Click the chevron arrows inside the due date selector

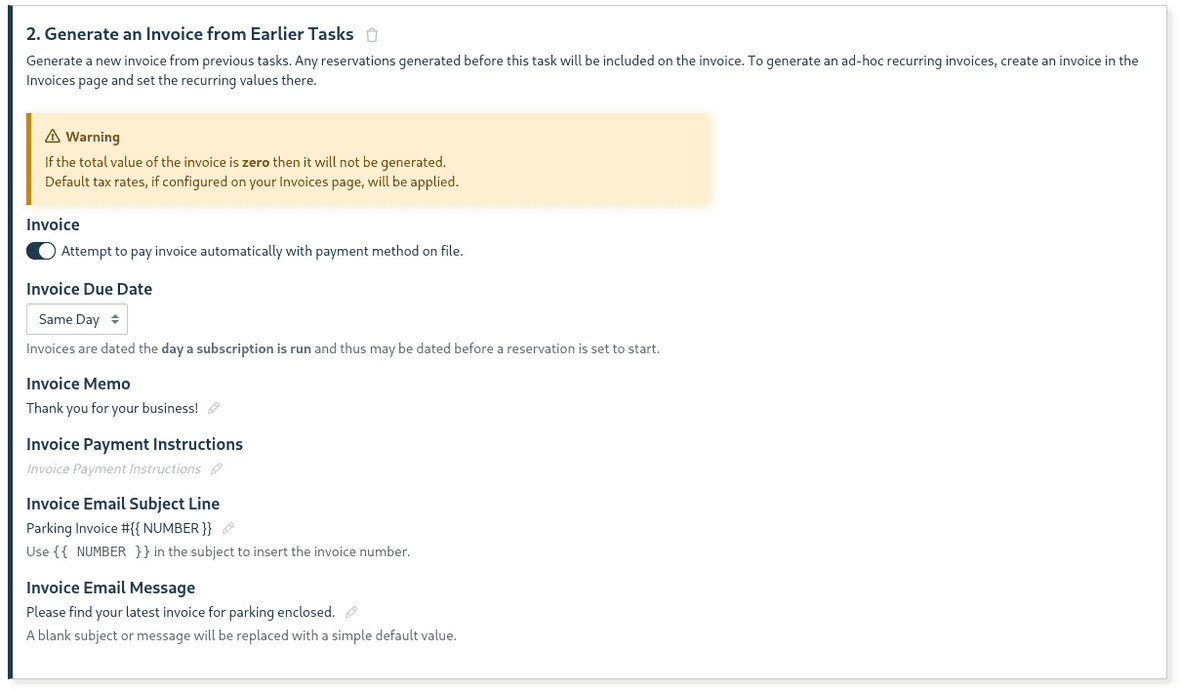coord(113,318)
